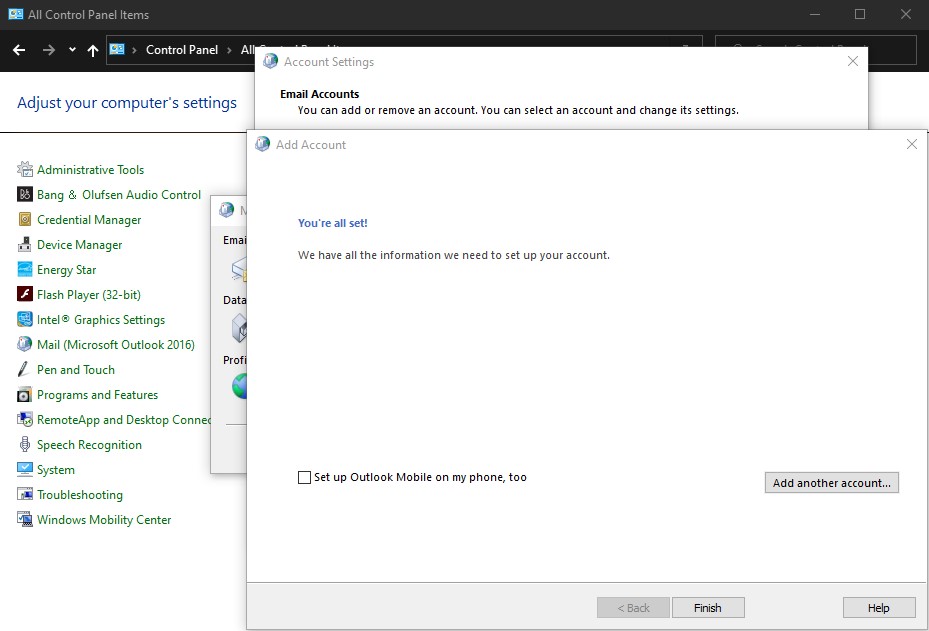Click the address bar Control Panel icon

[x=117, y=49]
